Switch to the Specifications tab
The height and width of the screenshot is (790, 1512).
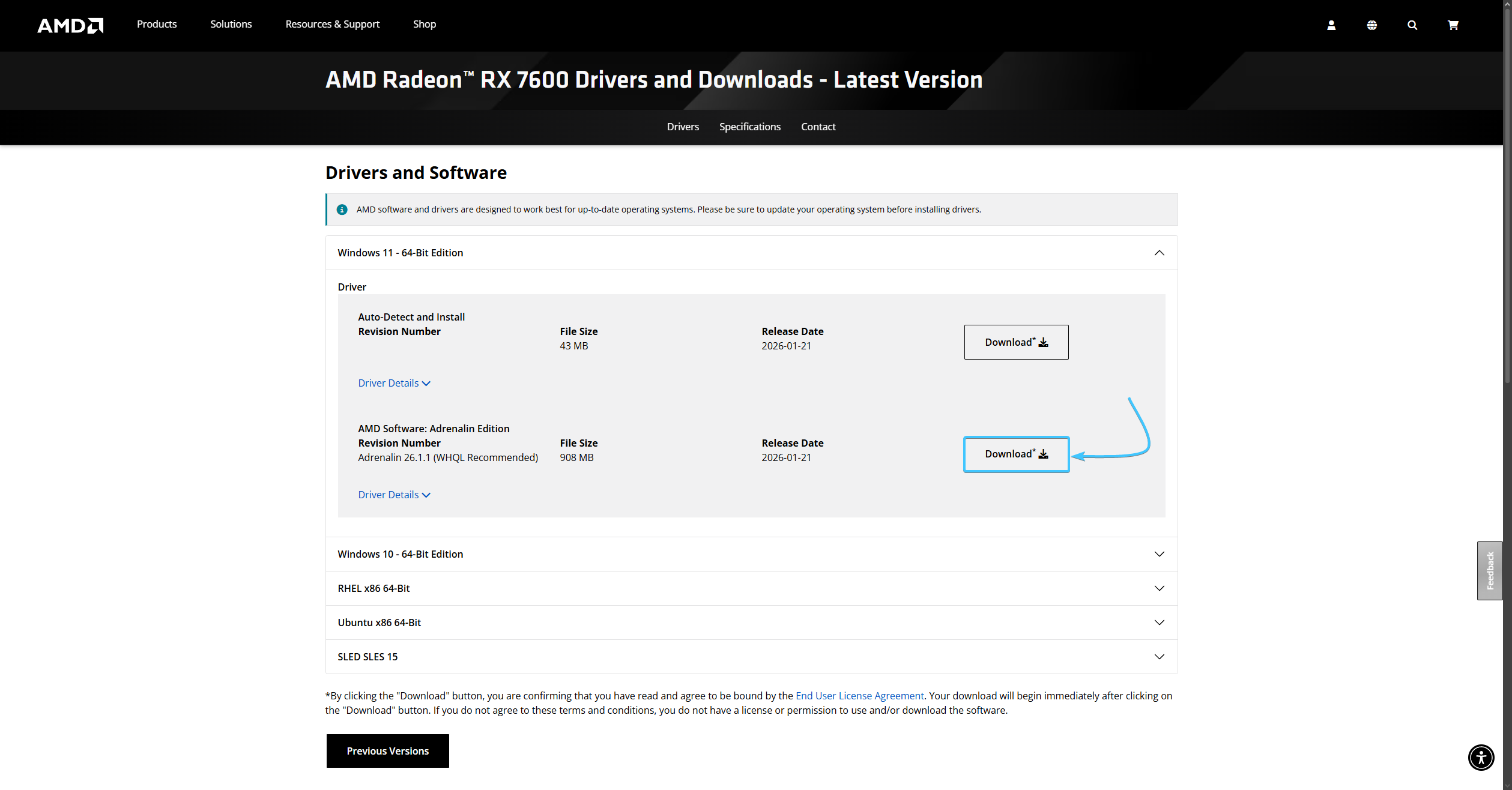pos(749,127)
